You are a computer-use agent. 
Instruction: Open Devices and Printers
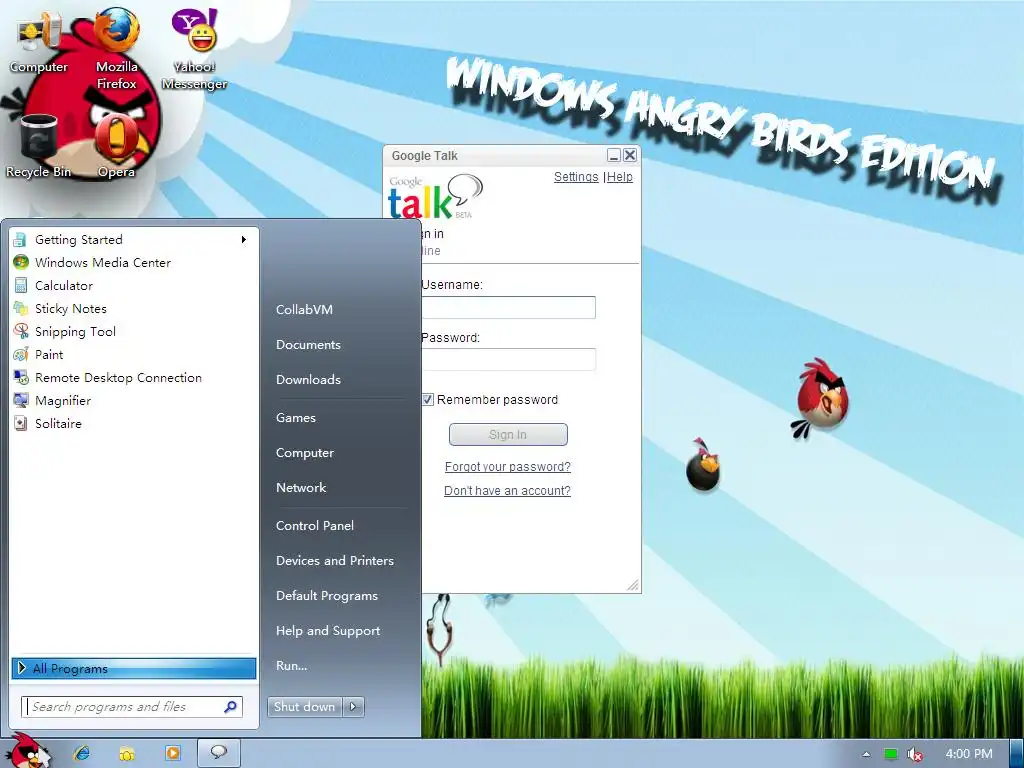click(x=335, y=560)
